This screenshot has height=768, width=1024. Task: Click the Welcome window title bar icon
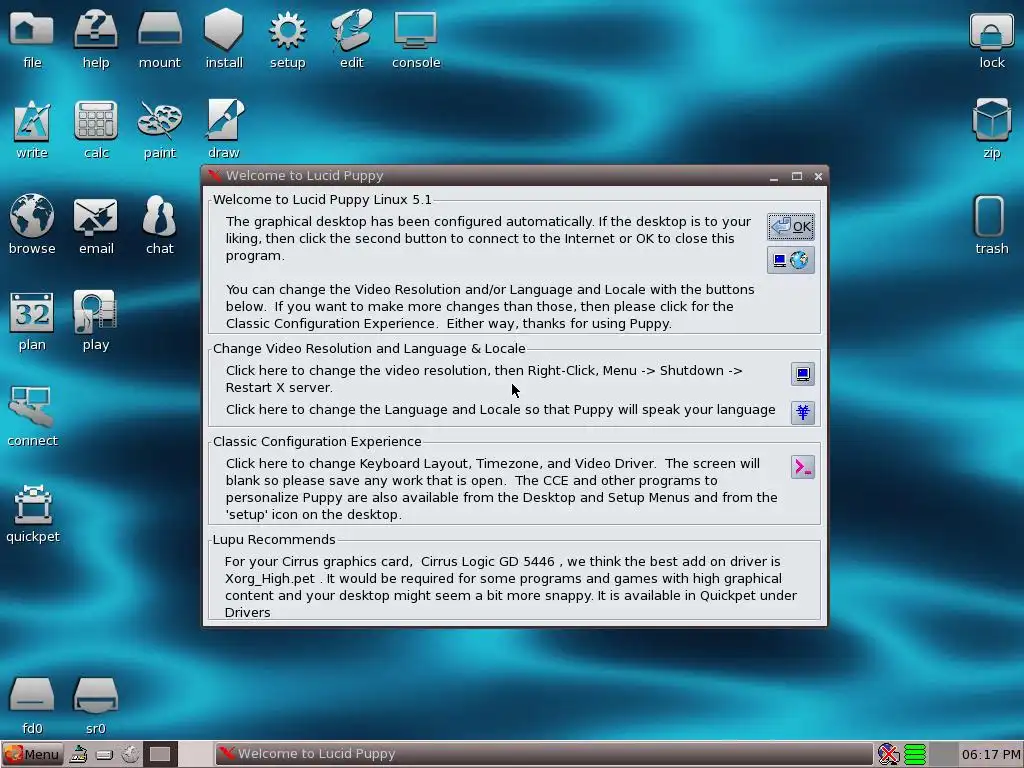point(214,175)
